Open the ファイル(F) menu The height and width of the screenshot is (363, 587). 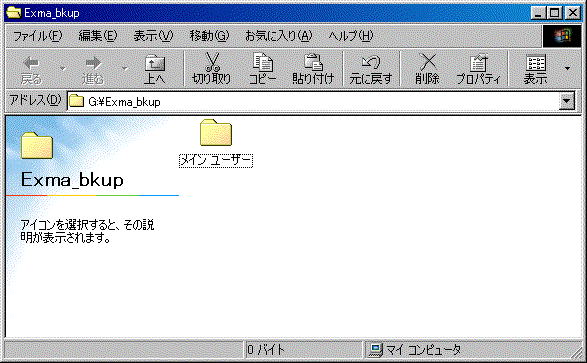coord(37,36)
